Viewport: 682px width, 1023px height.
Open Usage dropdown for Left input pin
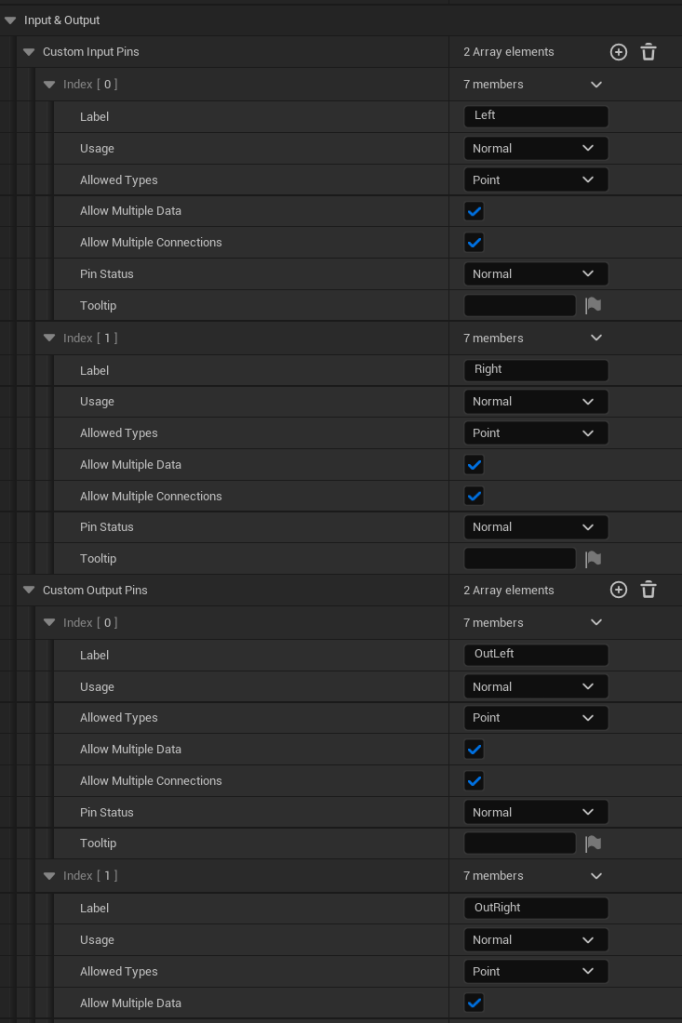(535, 149)
